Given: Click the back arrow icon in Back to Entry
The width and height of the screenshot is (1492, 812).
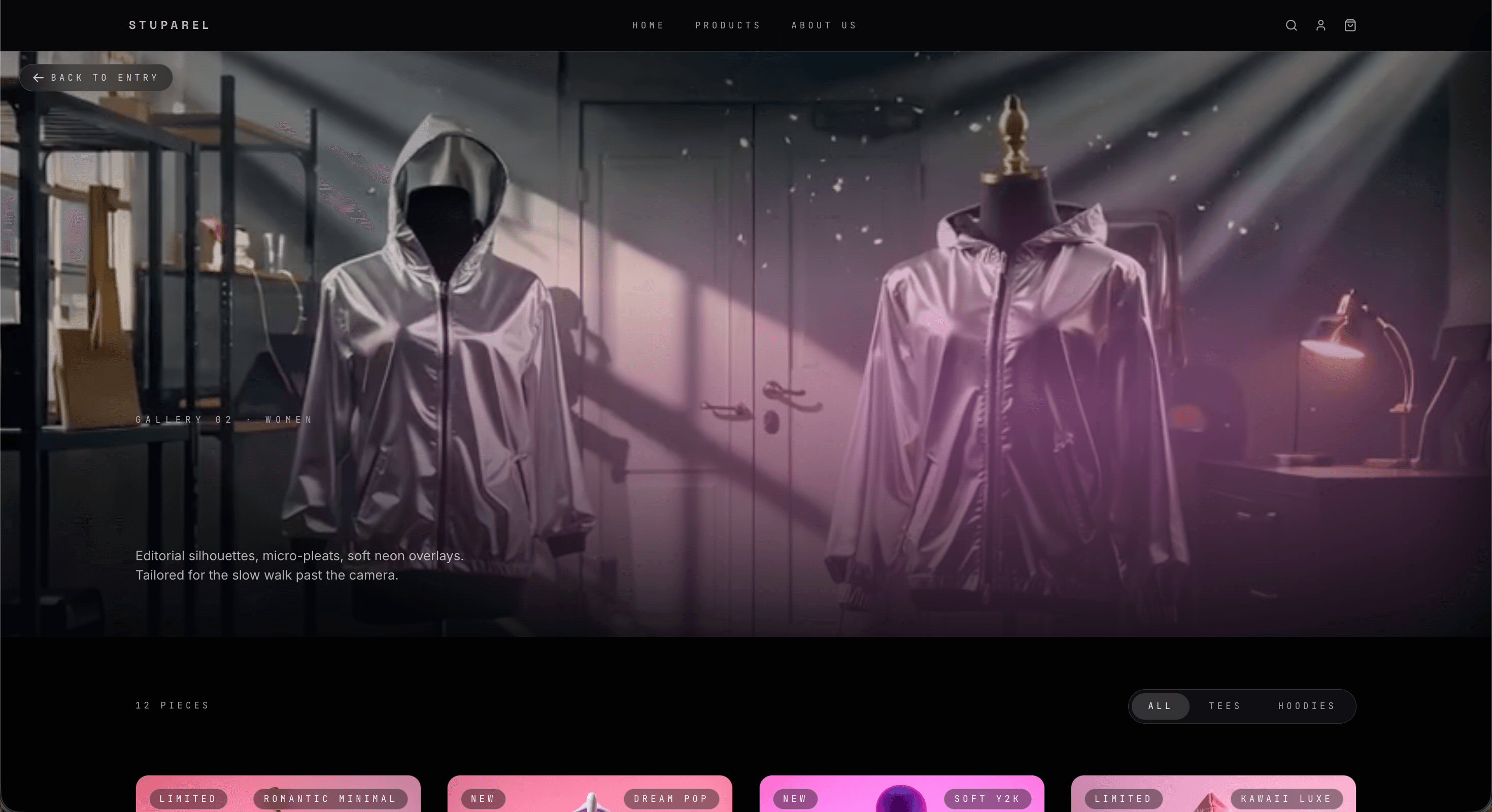Looking at the screenshot, I should click(x=38, y=78).
